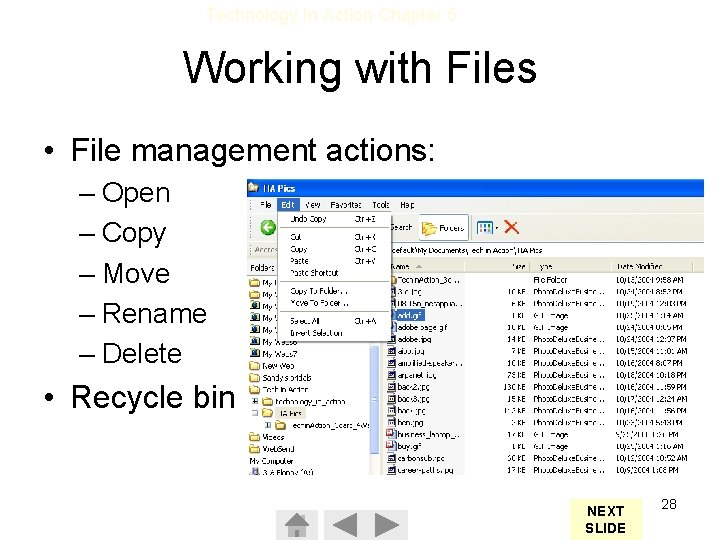Choose Cut in the Edit menu
720x540 pixels.
click(334, 237)
